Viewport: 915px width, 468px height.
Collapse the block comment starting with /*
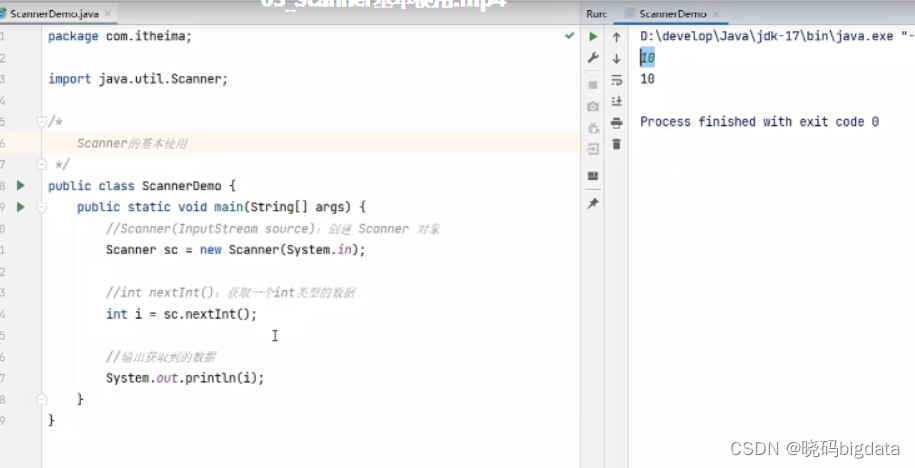click(x=41, y=121)
